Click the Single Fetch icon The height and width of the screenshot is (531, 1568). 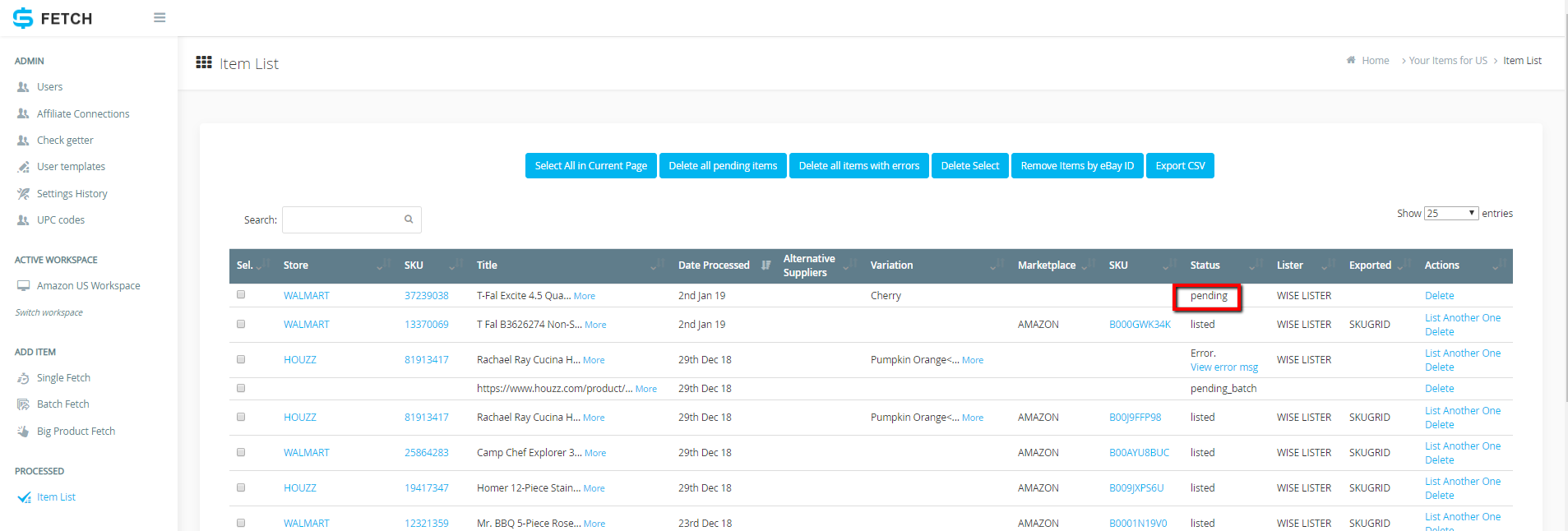23,378
